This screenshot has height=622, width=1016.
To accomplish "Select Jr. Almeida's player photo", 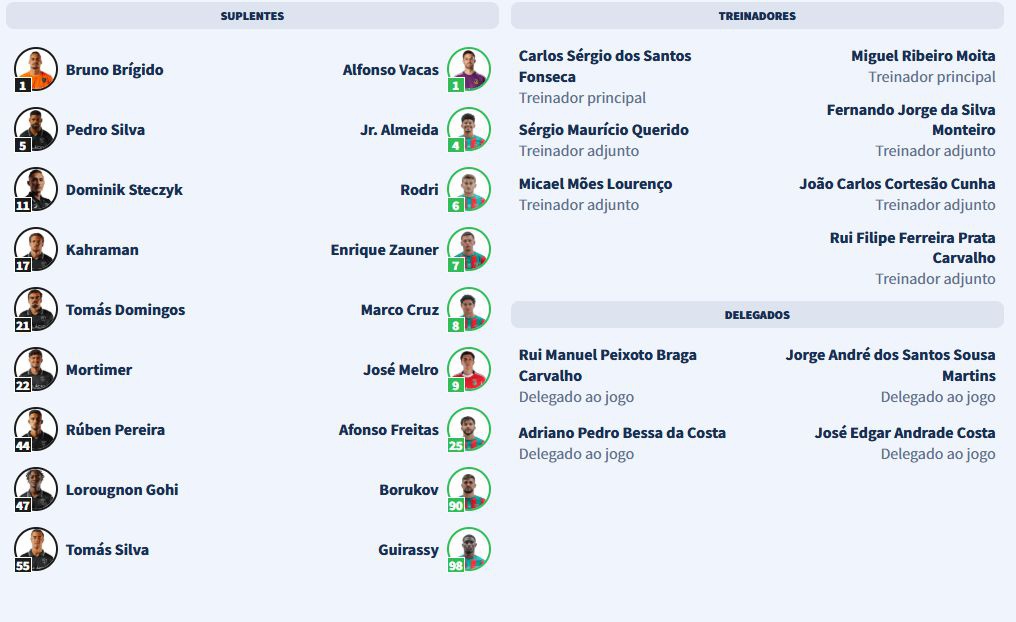I will tap(468, 129).
